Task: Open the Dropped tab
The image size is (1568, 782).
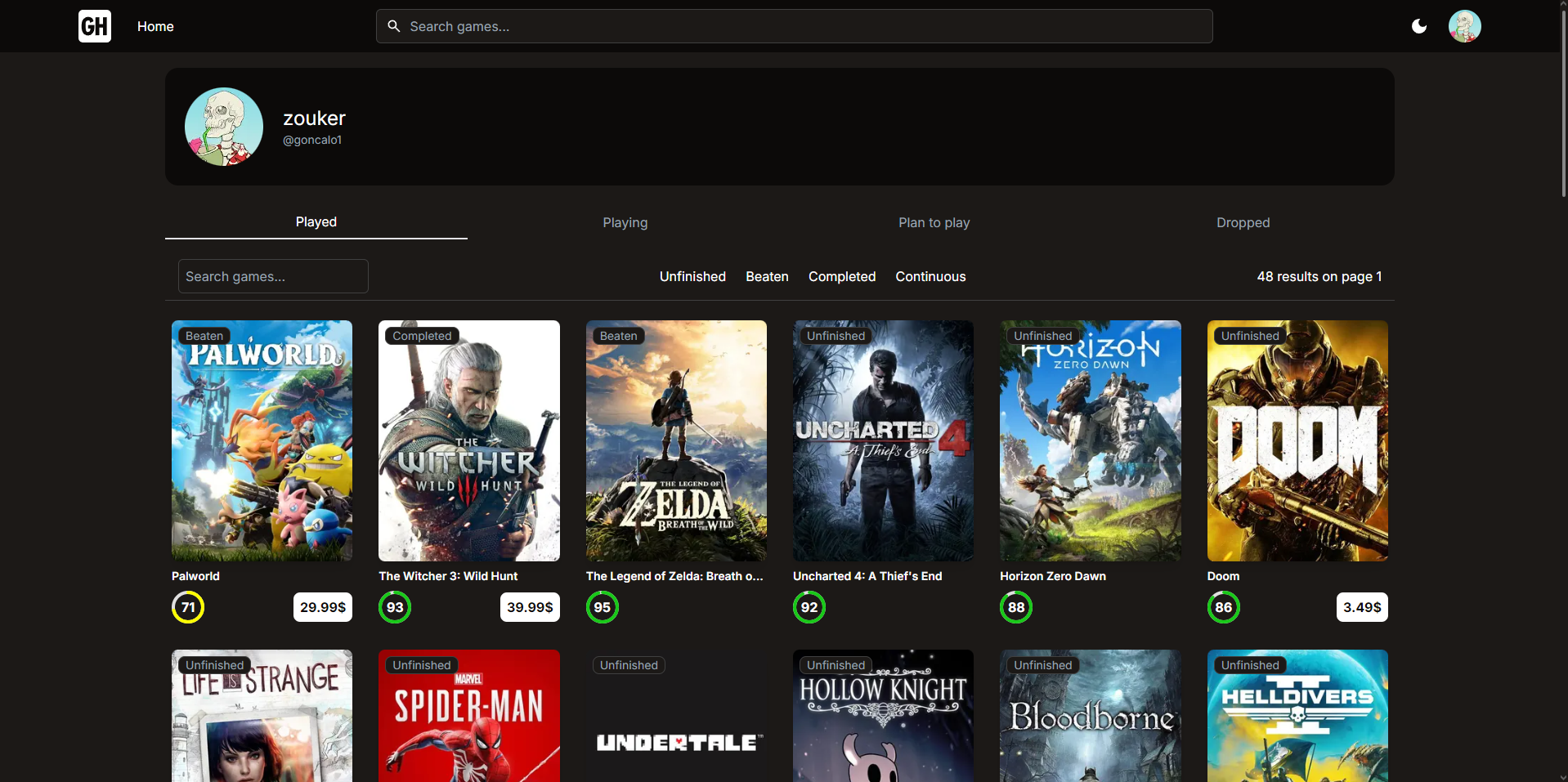Action: 1242,222
